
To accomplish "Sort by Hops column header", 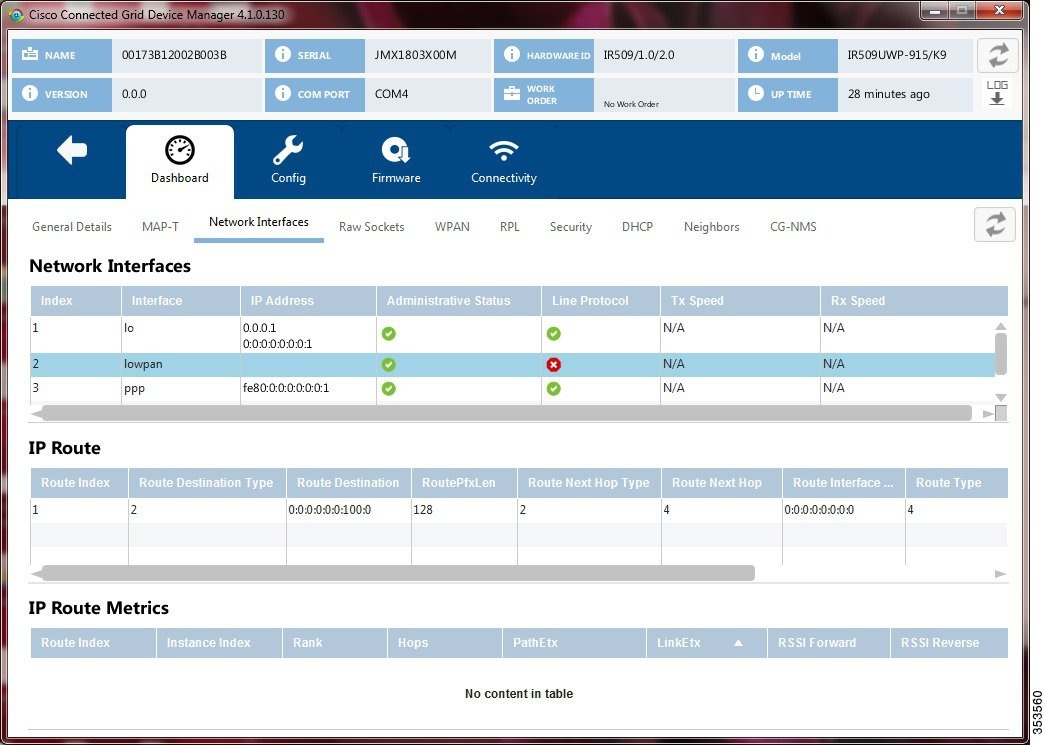I will pos(445,642).
